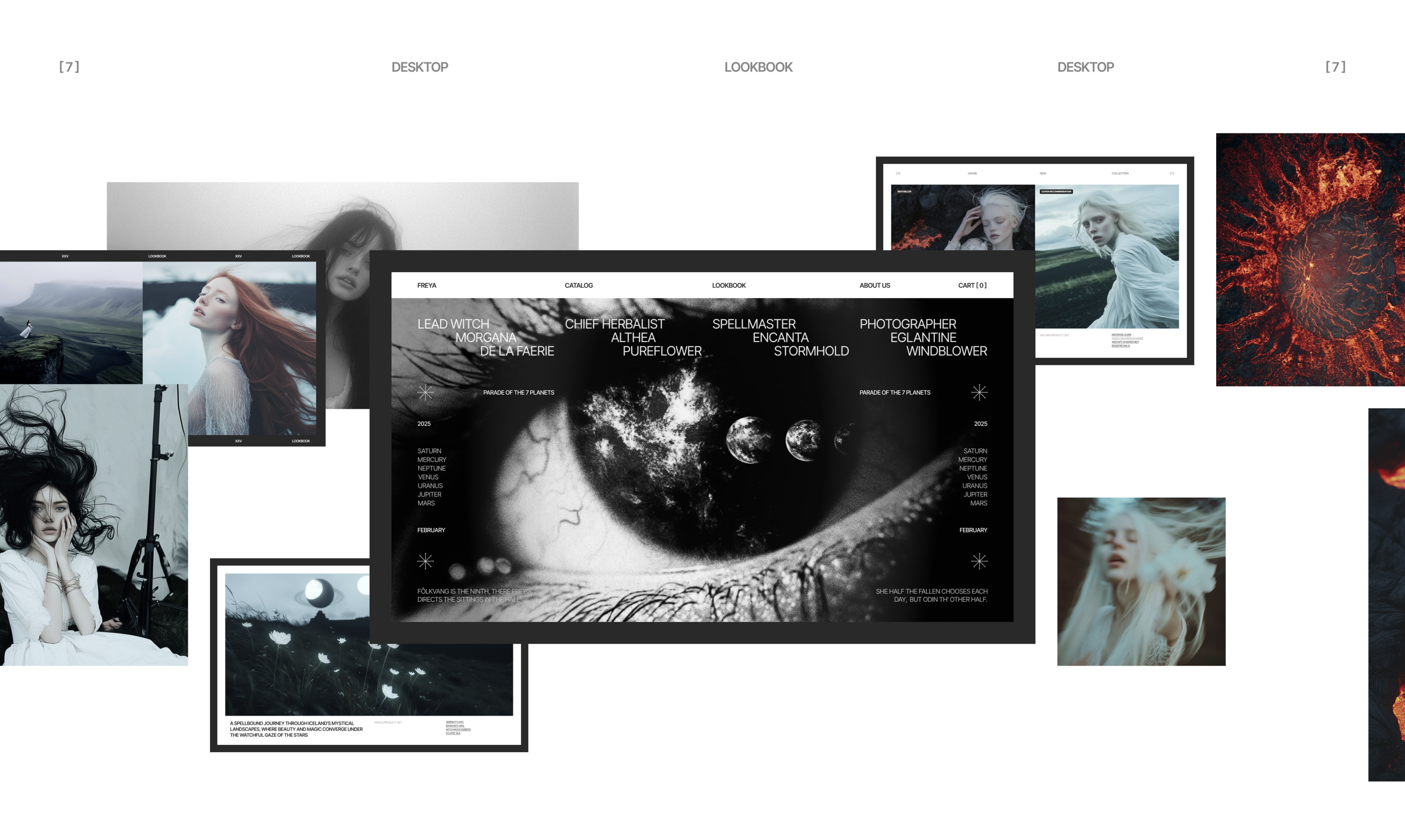This screenshot has width=1405, height=840.
Task: Select SATURN in the left planet list
Action: (429, 451)
